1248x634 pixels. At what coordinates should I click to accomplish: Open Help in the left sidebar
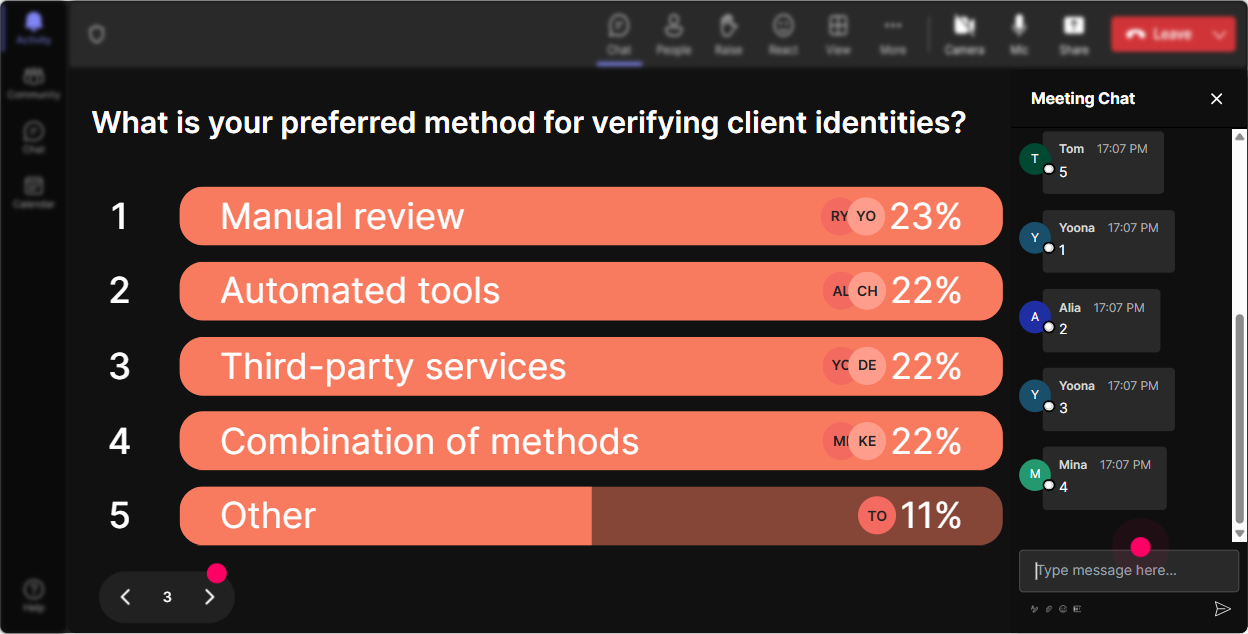tap(34, 595)
